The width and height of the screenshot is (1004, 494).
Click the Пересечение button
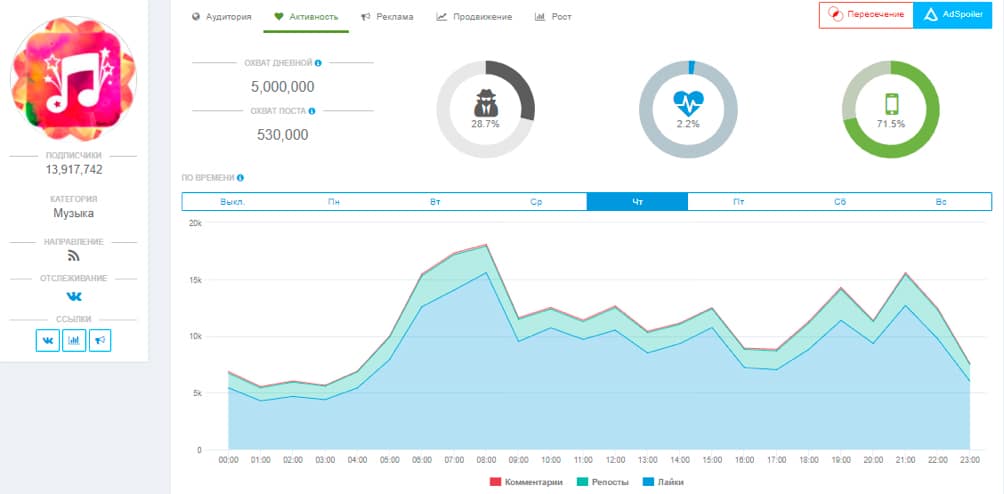[x=866, y=15]
